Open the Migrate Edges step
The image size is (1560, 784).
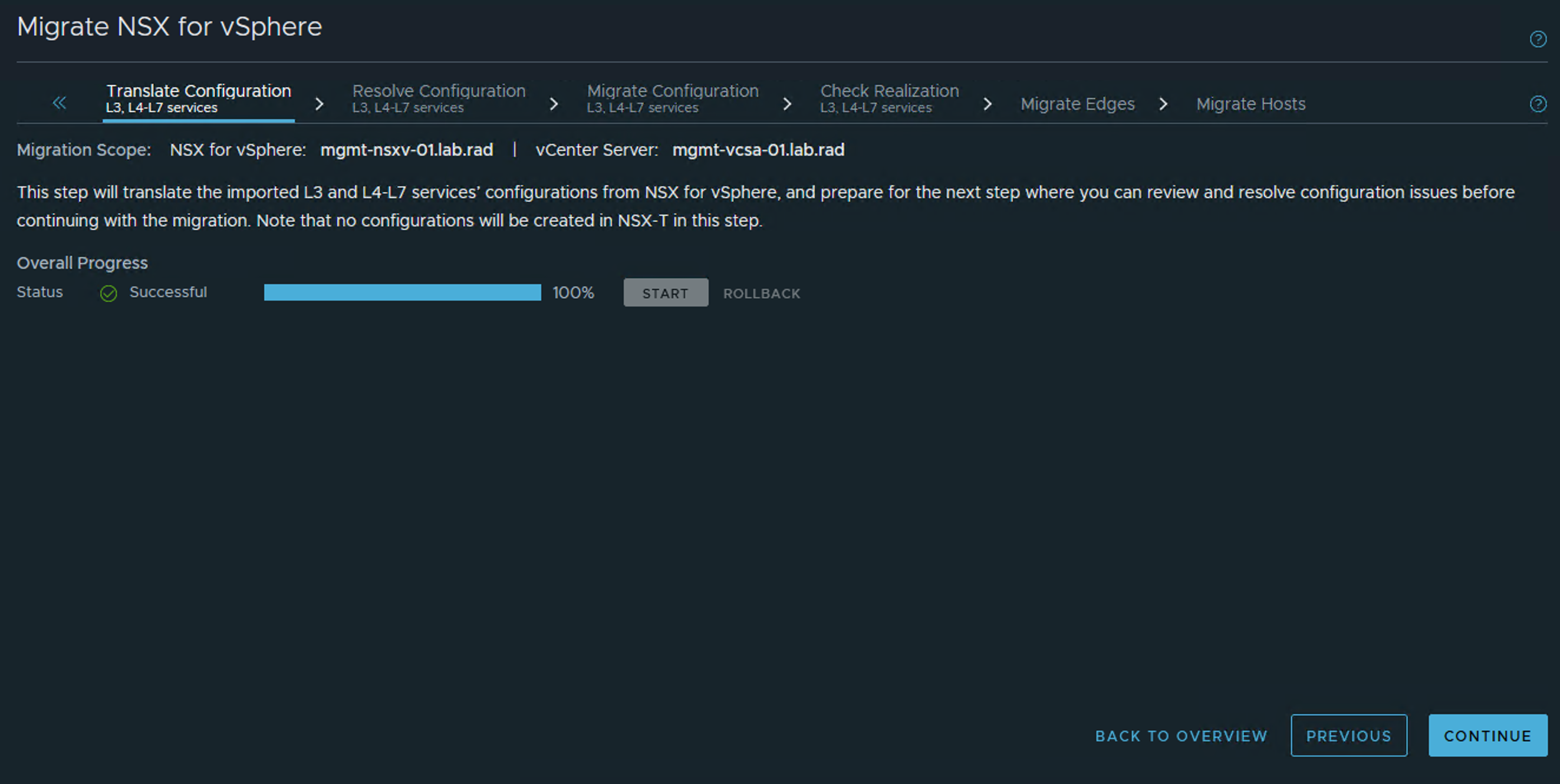click(x=1077, y=104)
